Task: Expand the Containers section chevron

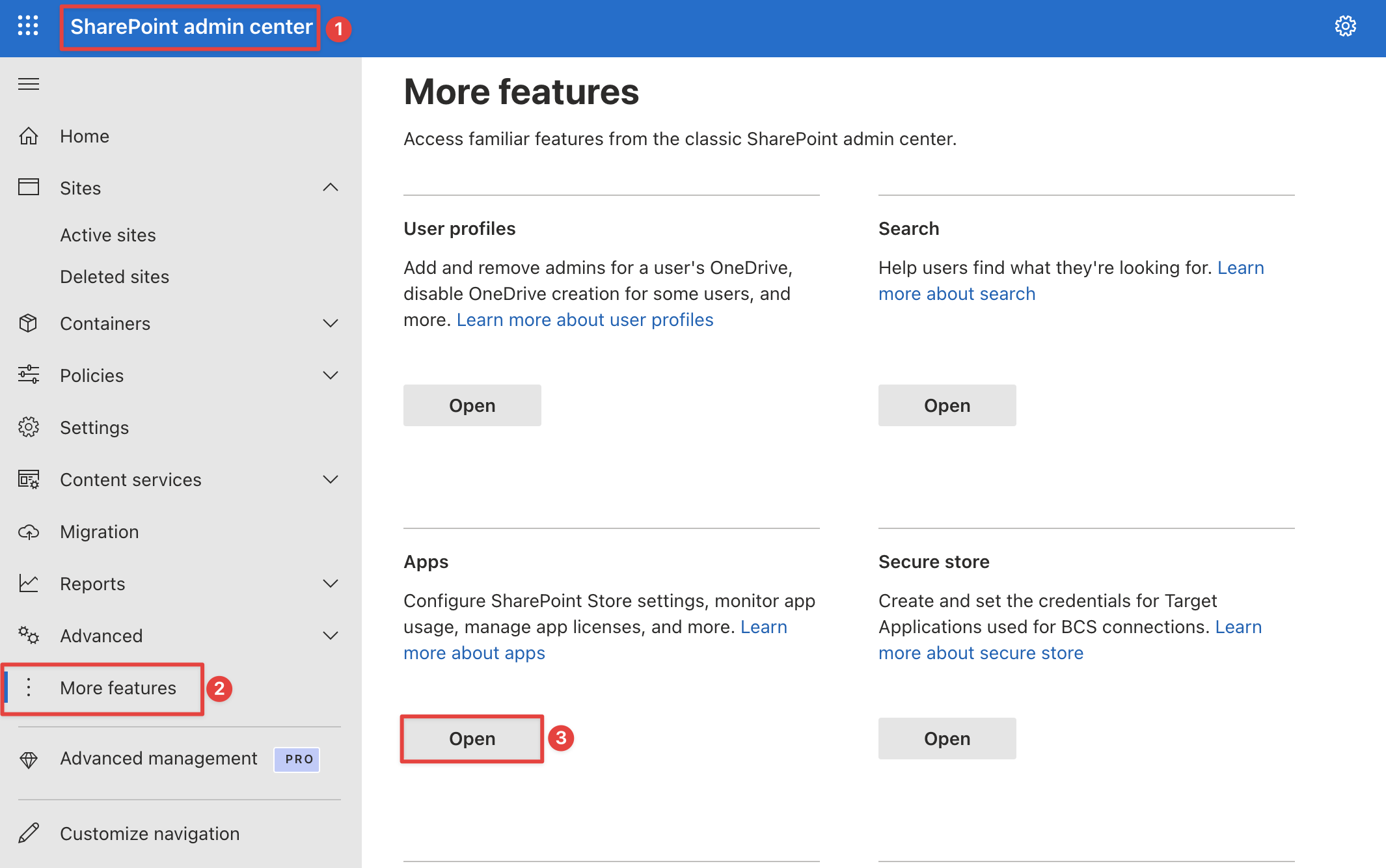Action: (x=331, y=323)
